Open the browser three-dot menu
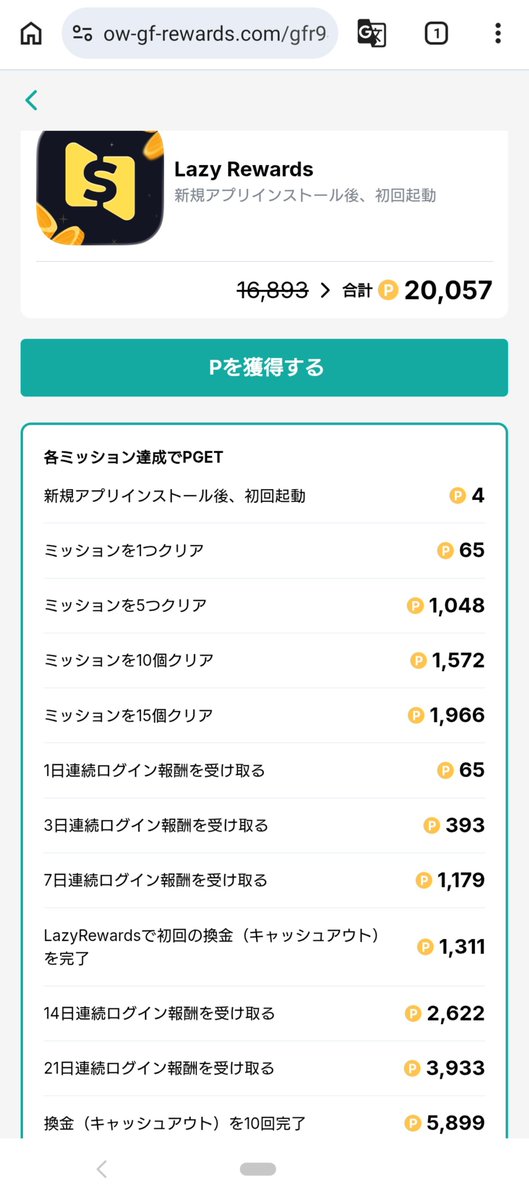This screenshot has height=1200, width=529. click(497, 34)
